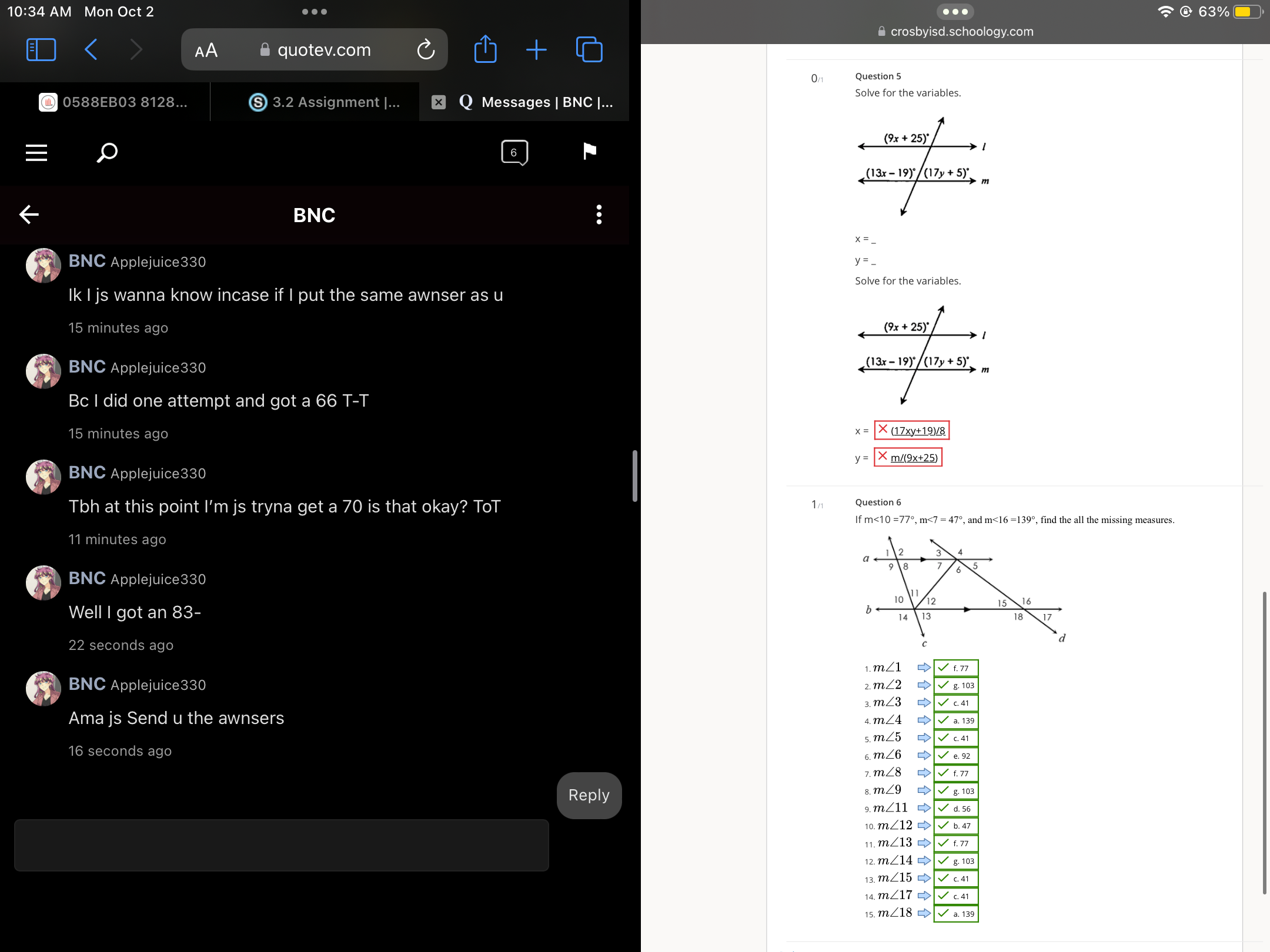The image size is (1270, 952).
Task: Click the blue arrow beside m∠8
Action: coord(924,773)
